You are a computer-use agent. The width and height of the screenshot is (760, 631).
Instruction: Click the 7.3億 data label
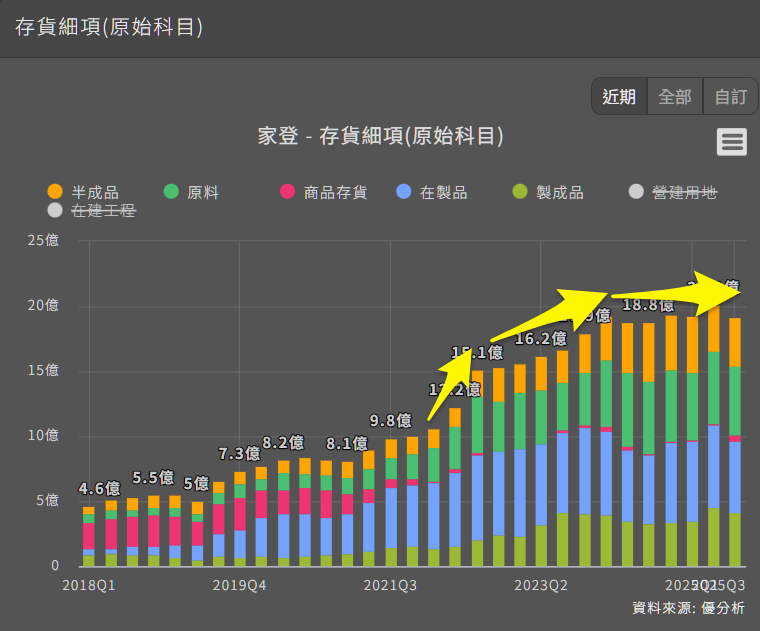click(x=240, y=453)
